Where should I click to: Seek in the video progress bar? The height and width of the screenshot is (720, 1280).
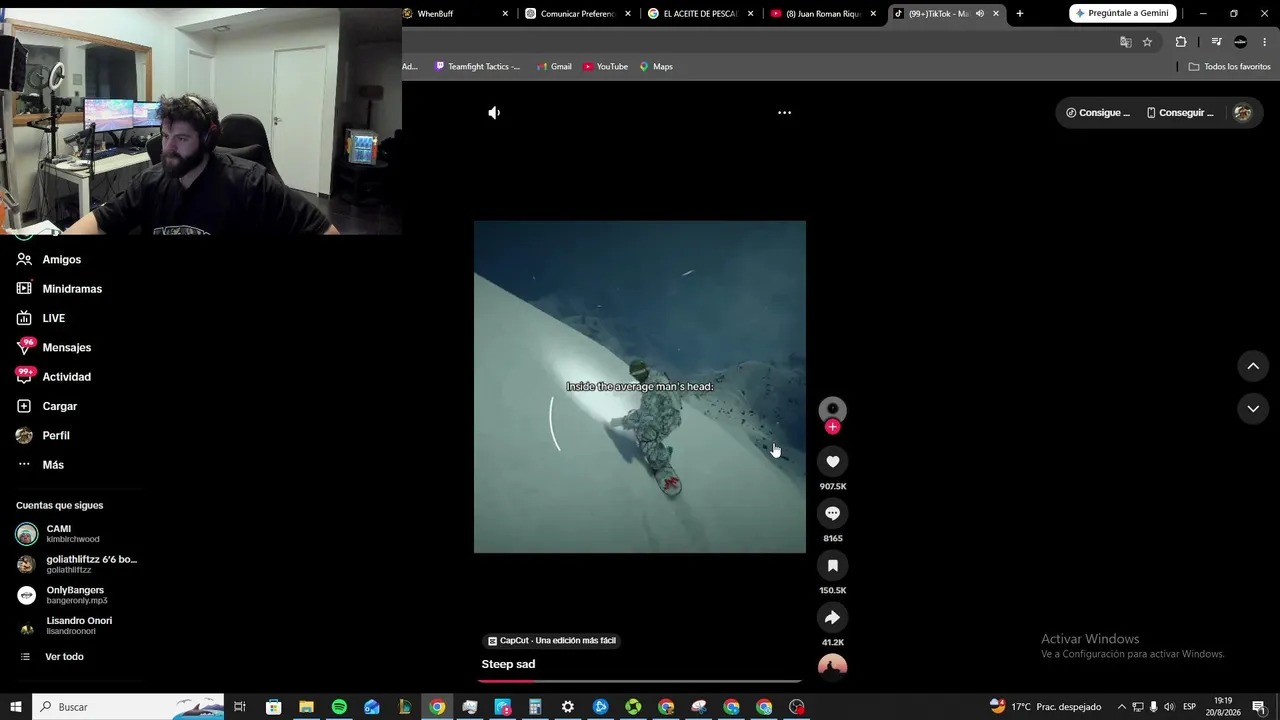640,681
